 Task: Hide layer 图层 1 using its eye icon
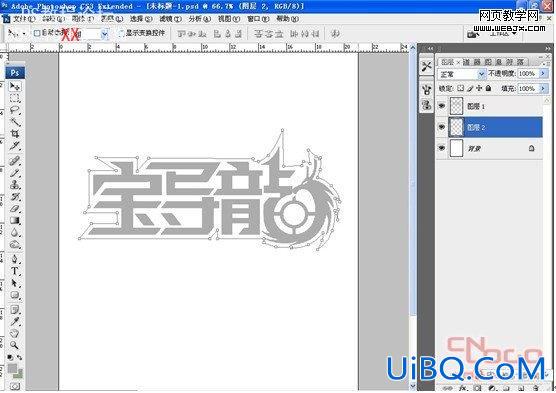click(x=442, y=106)
